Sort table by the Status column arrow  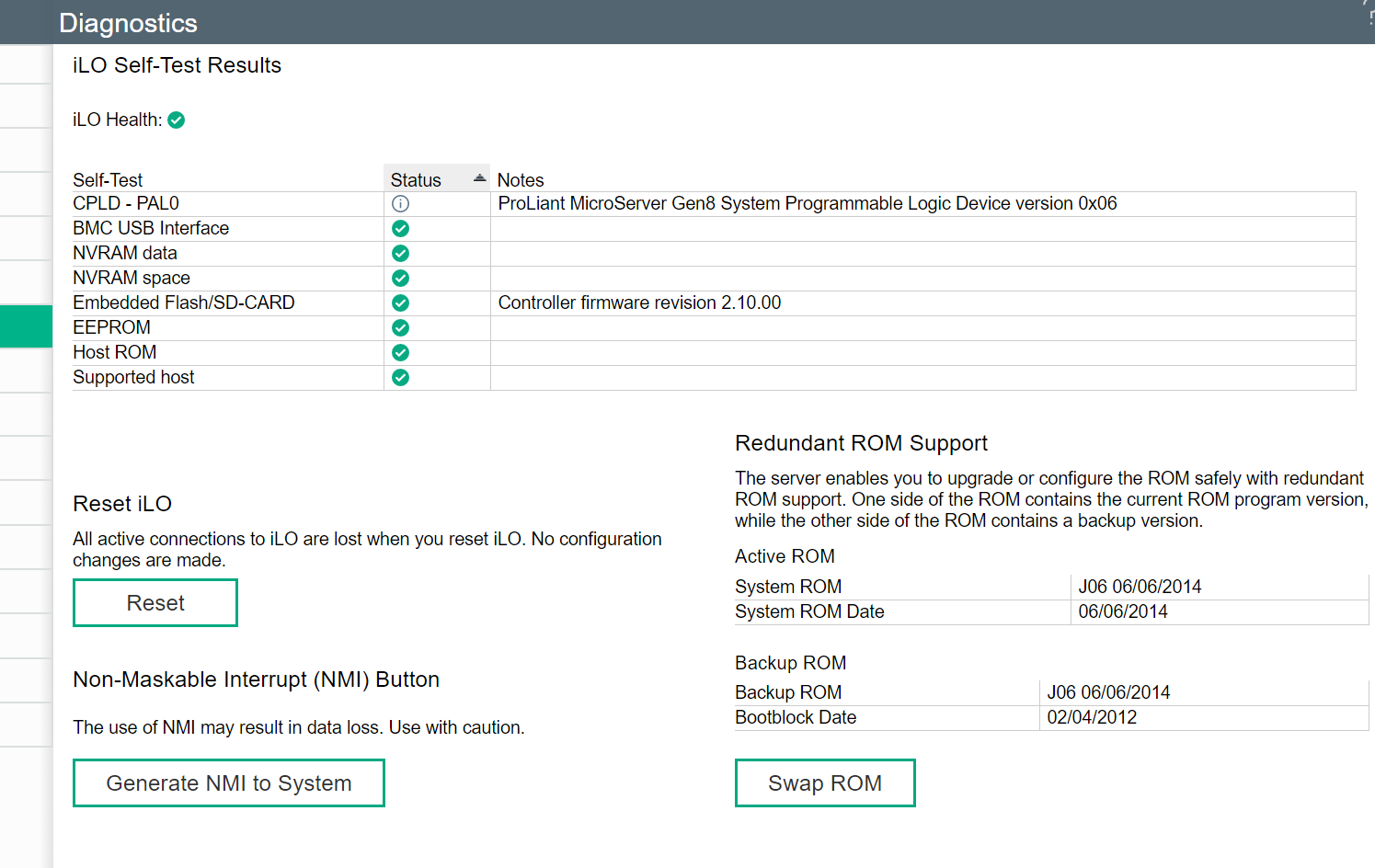[x=479, y=178]
